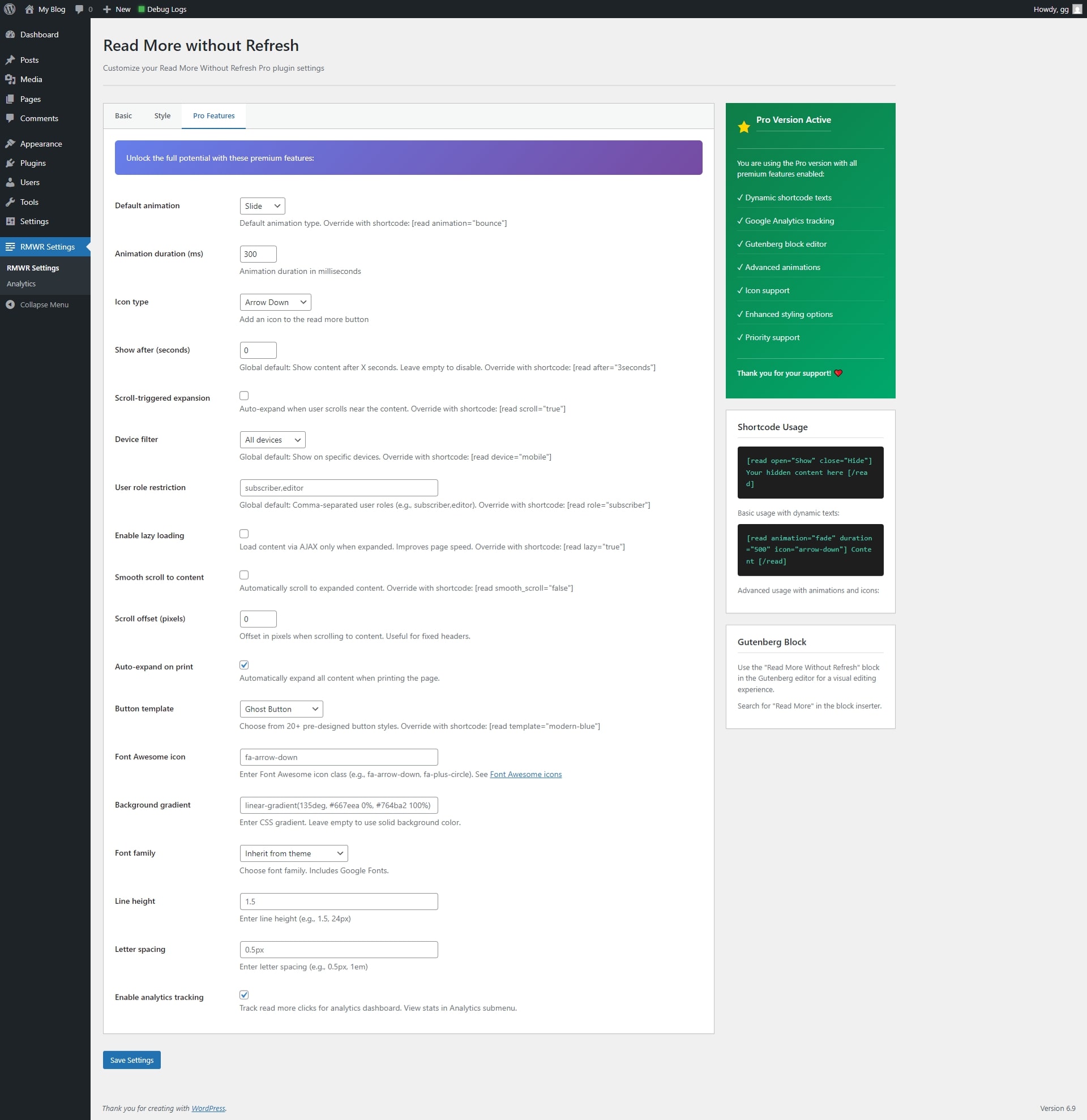
Task: Click the WordPress logo in the admin bar
Action: [x=9, y=9]
